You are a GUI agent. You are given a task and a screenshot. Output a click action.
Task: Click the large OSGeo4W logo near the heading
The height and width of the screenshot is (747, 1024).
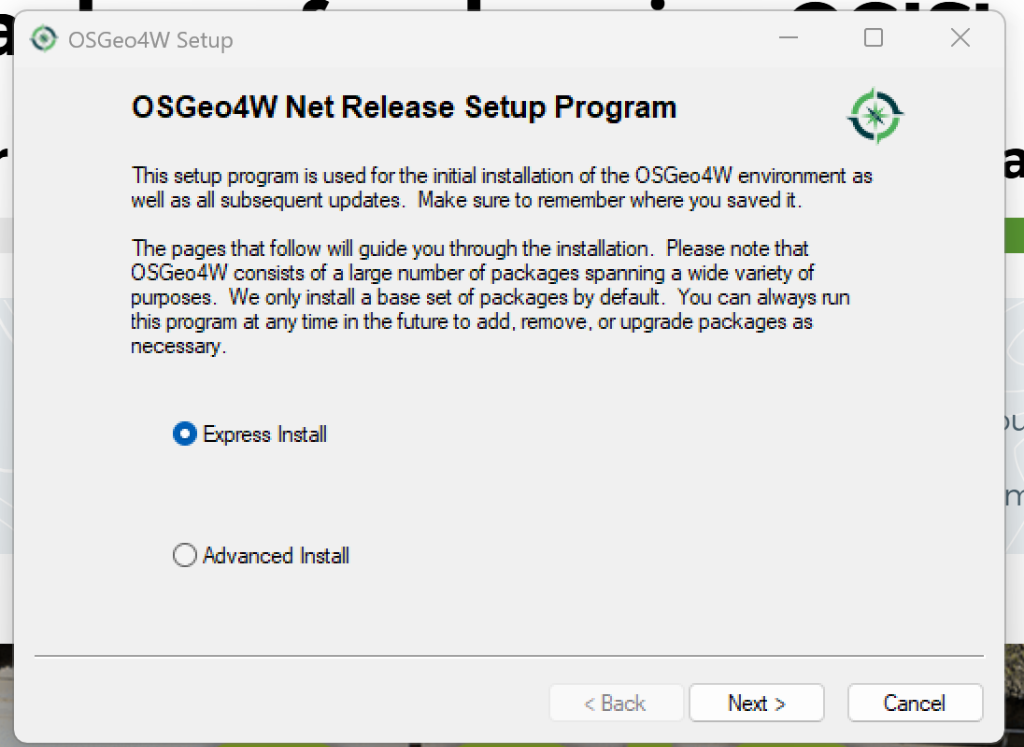coord(874,115)
